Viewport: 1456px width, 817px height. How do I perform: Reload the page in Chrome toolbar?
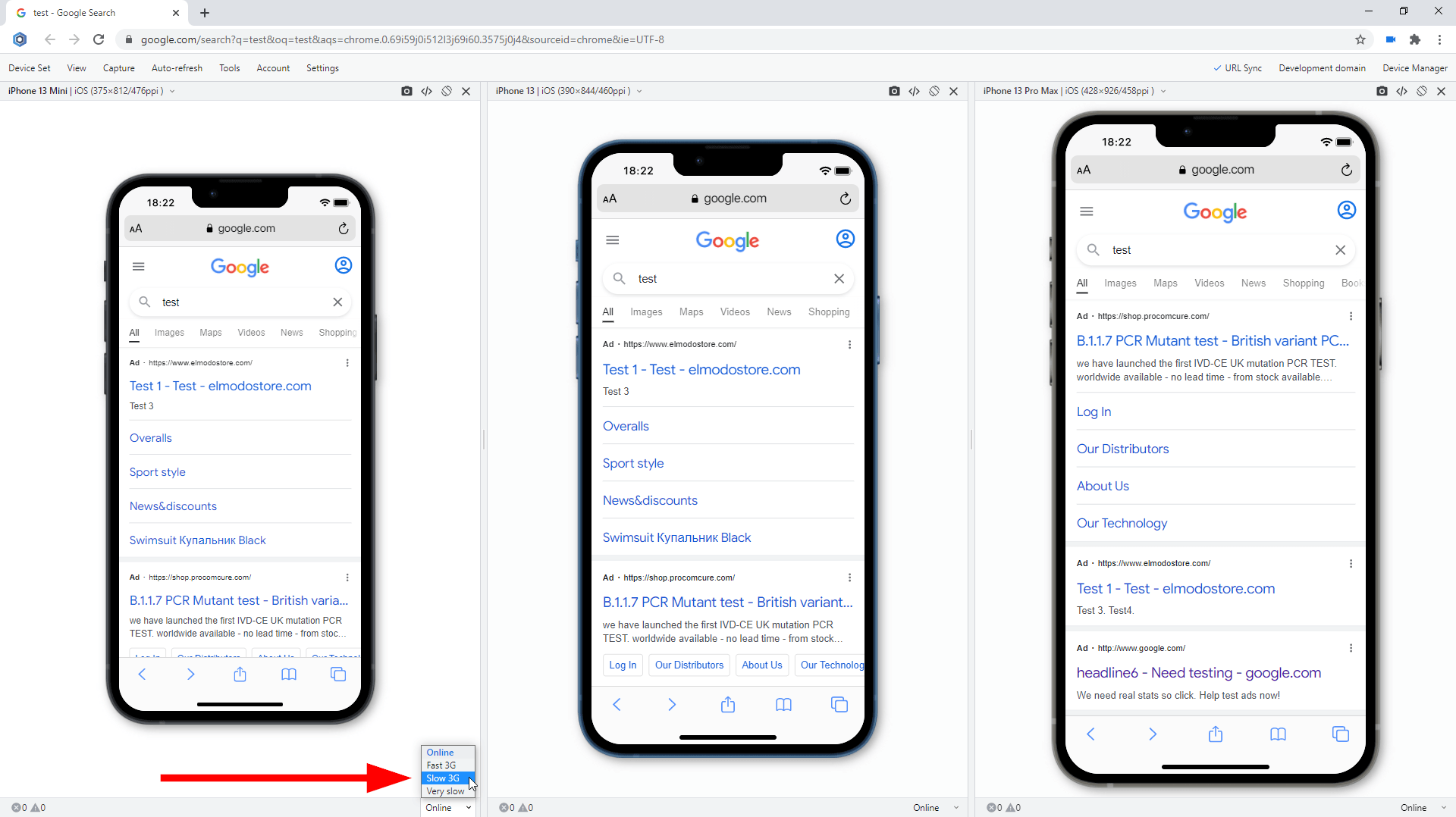(99, 39)
